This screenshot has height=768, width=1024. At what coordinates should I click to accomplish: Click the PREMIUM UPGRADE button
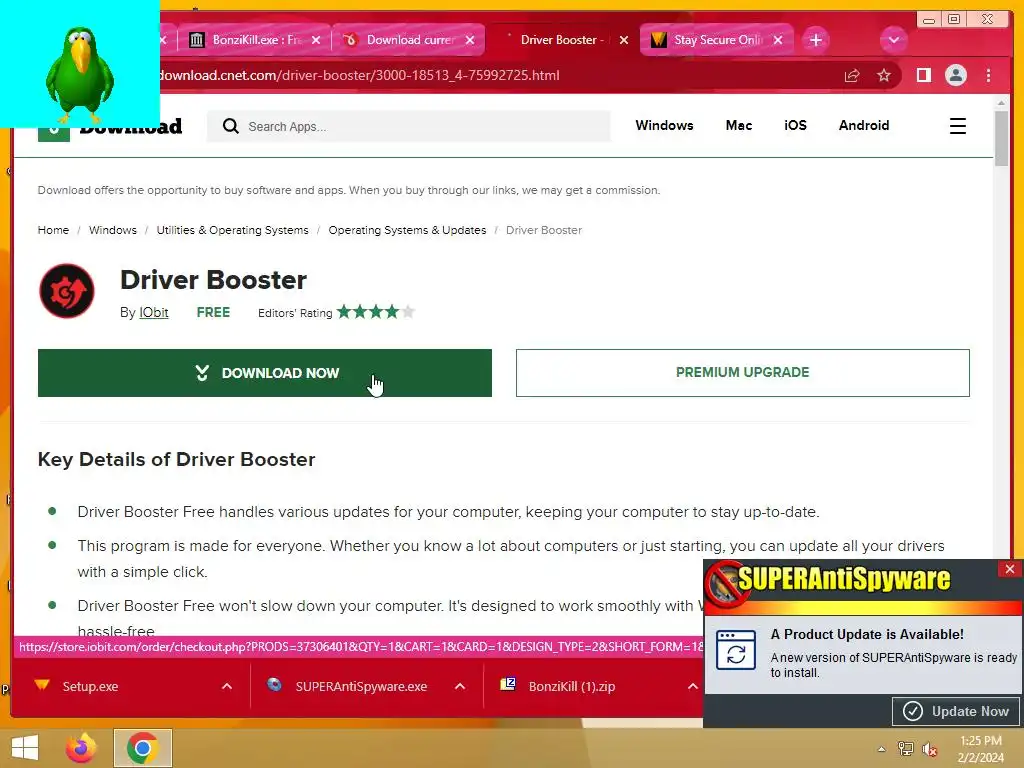coord(743,373)
